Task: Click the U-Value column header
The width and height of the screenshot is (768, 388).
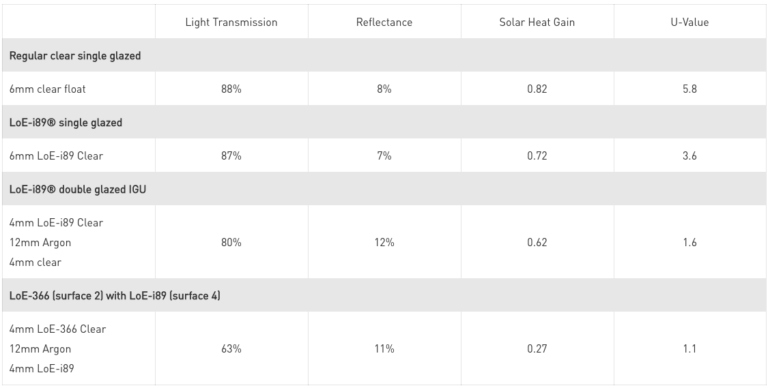Action: pos(690,22)
